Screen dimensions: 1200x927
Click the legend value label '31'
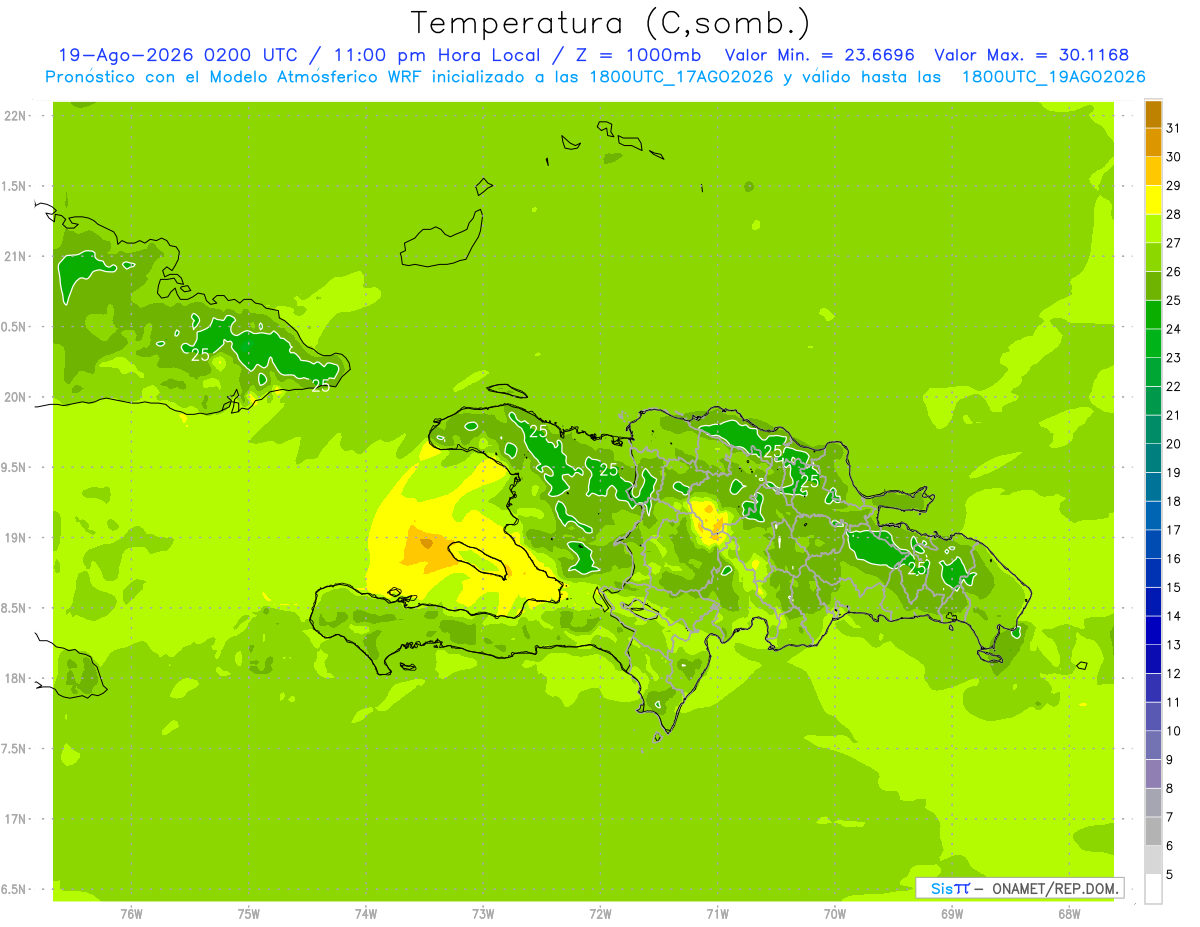[x=1174, y=128]
